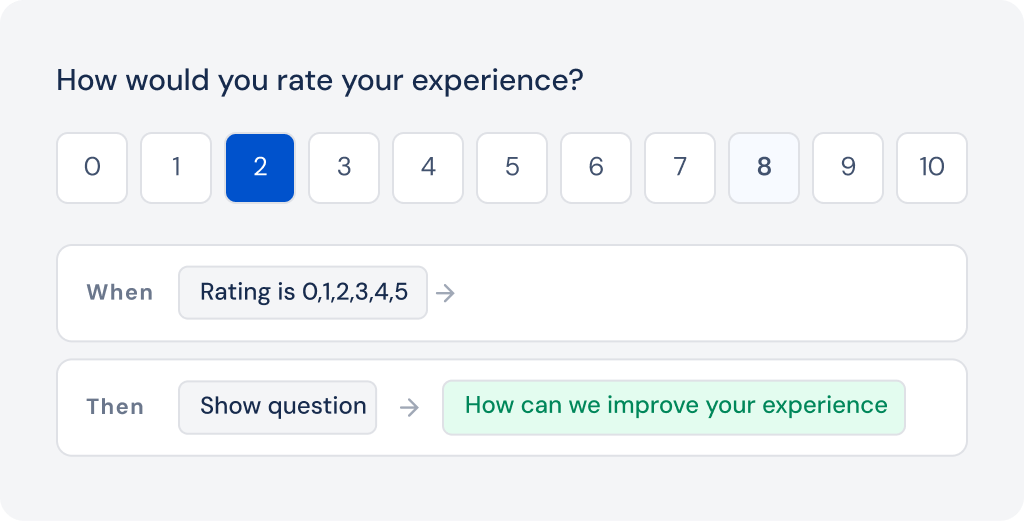
Task: Choose rating 1 on the scale
Action: click(x=176, y=168)
